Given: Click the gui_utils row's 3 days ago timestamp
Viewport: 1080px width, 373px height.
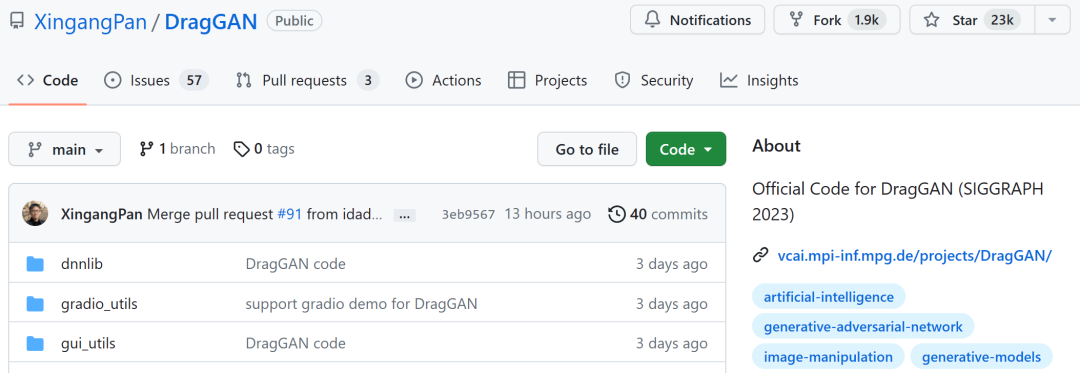Looking at the screenshot, I should tap(672, 343).
